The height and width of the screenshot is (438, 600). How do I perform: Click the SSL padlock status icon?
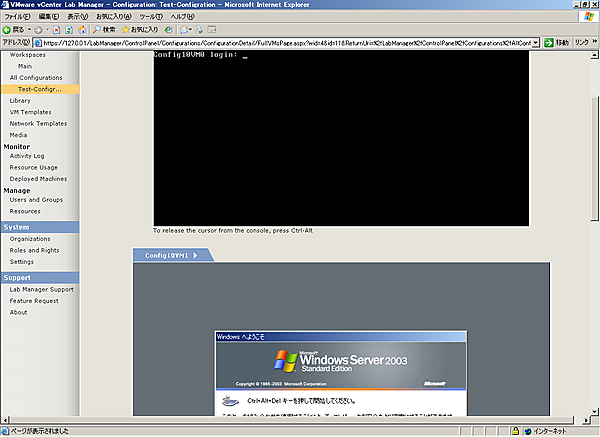click(x=515, y=431)
